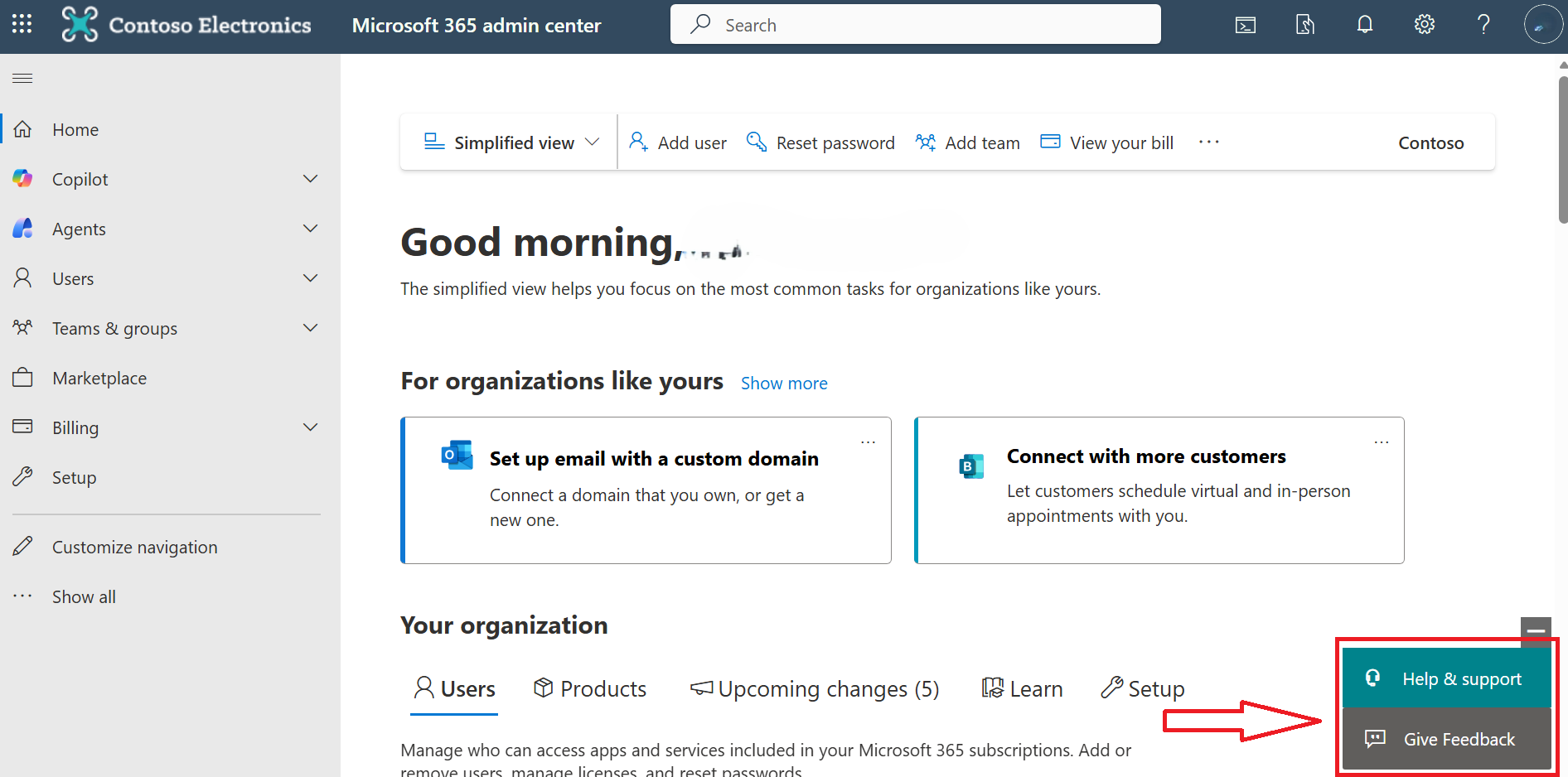
Task: Click the Setup wrench icon in sidebar
Action: 23,477
